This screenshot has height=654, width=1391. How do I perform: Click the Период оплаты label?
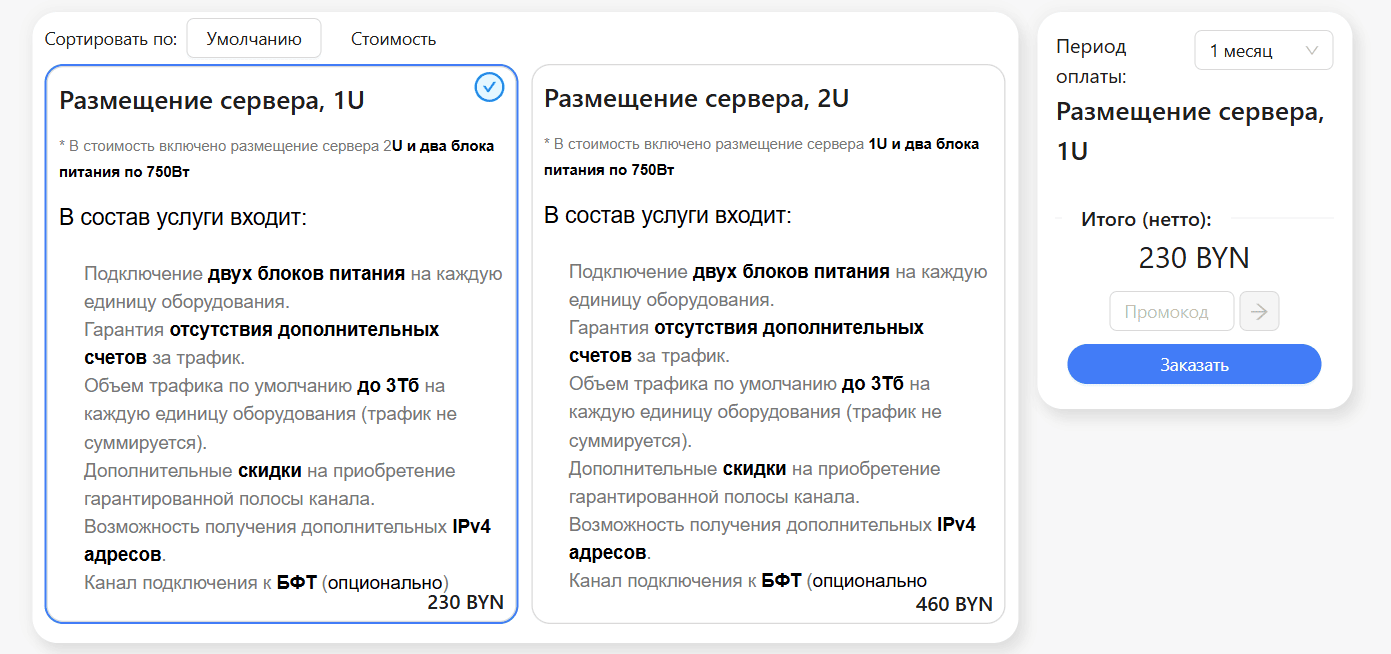tap(1091, 61)
